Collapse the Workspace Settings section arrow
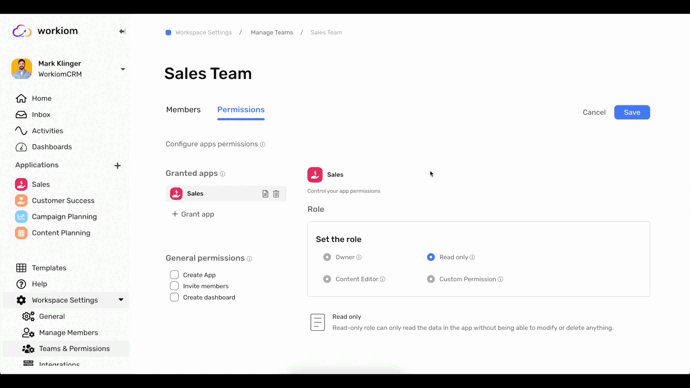The height and width of the screenshot is (388, 690). 121,300
